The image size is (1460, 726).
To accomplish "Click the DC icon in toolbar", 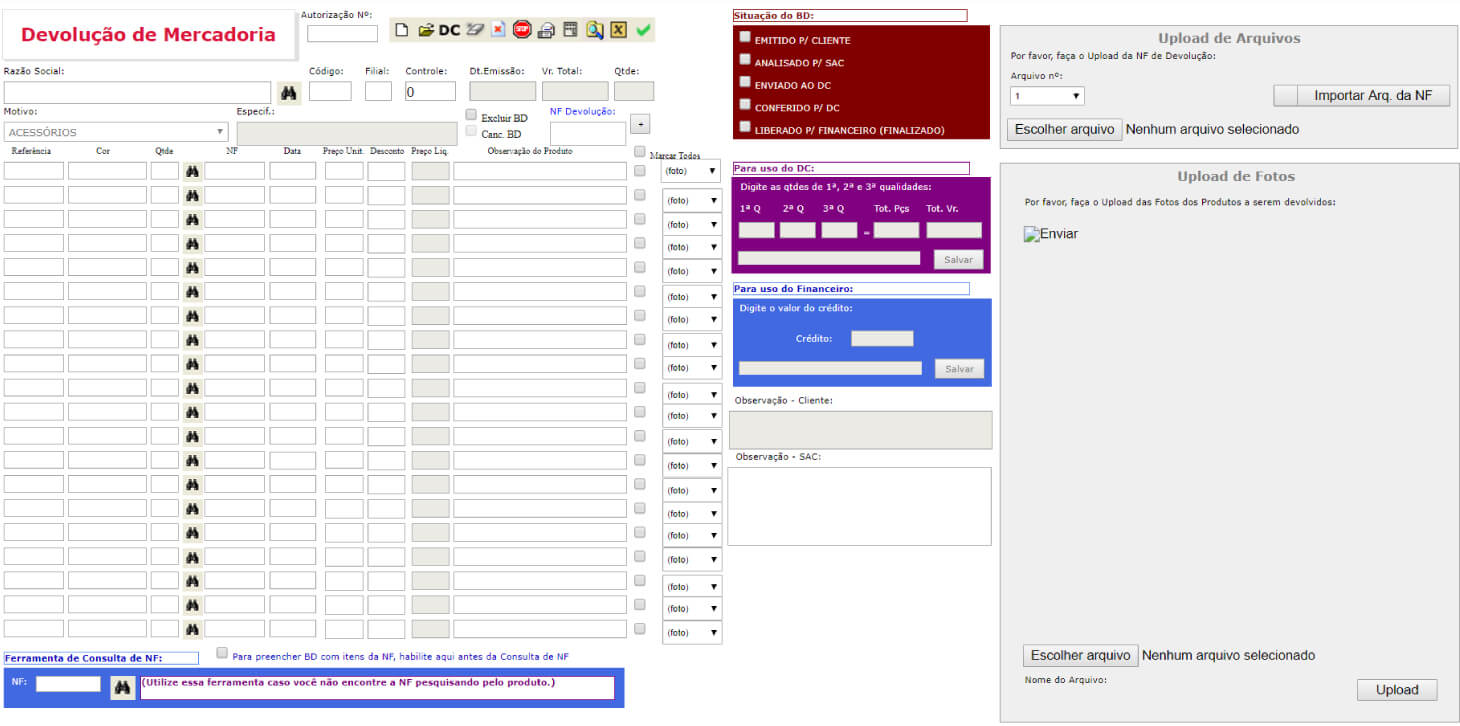I will click(x=449, y=30).
